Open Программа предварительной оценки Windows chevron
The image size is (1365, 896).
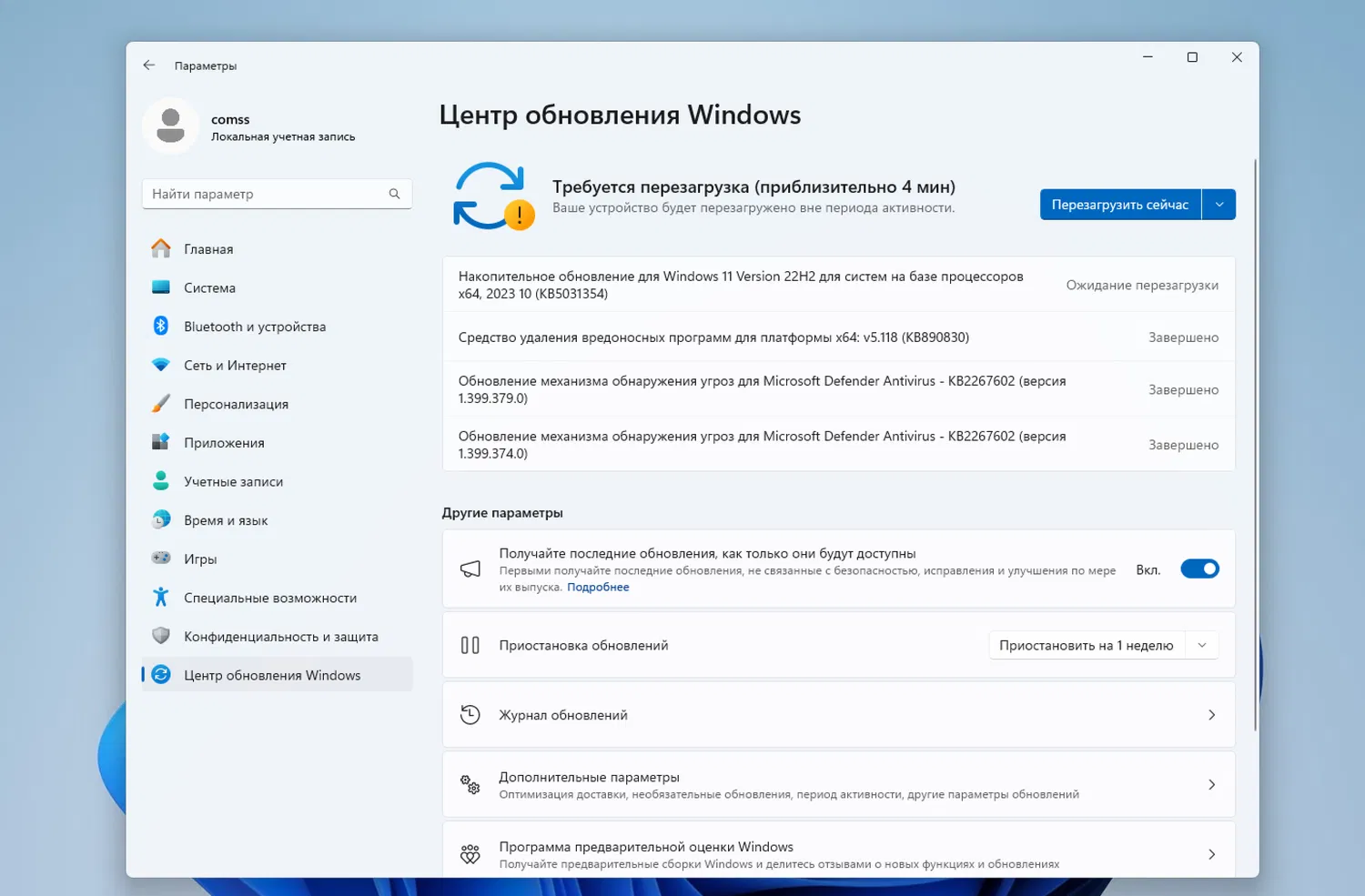[1211, 854]
